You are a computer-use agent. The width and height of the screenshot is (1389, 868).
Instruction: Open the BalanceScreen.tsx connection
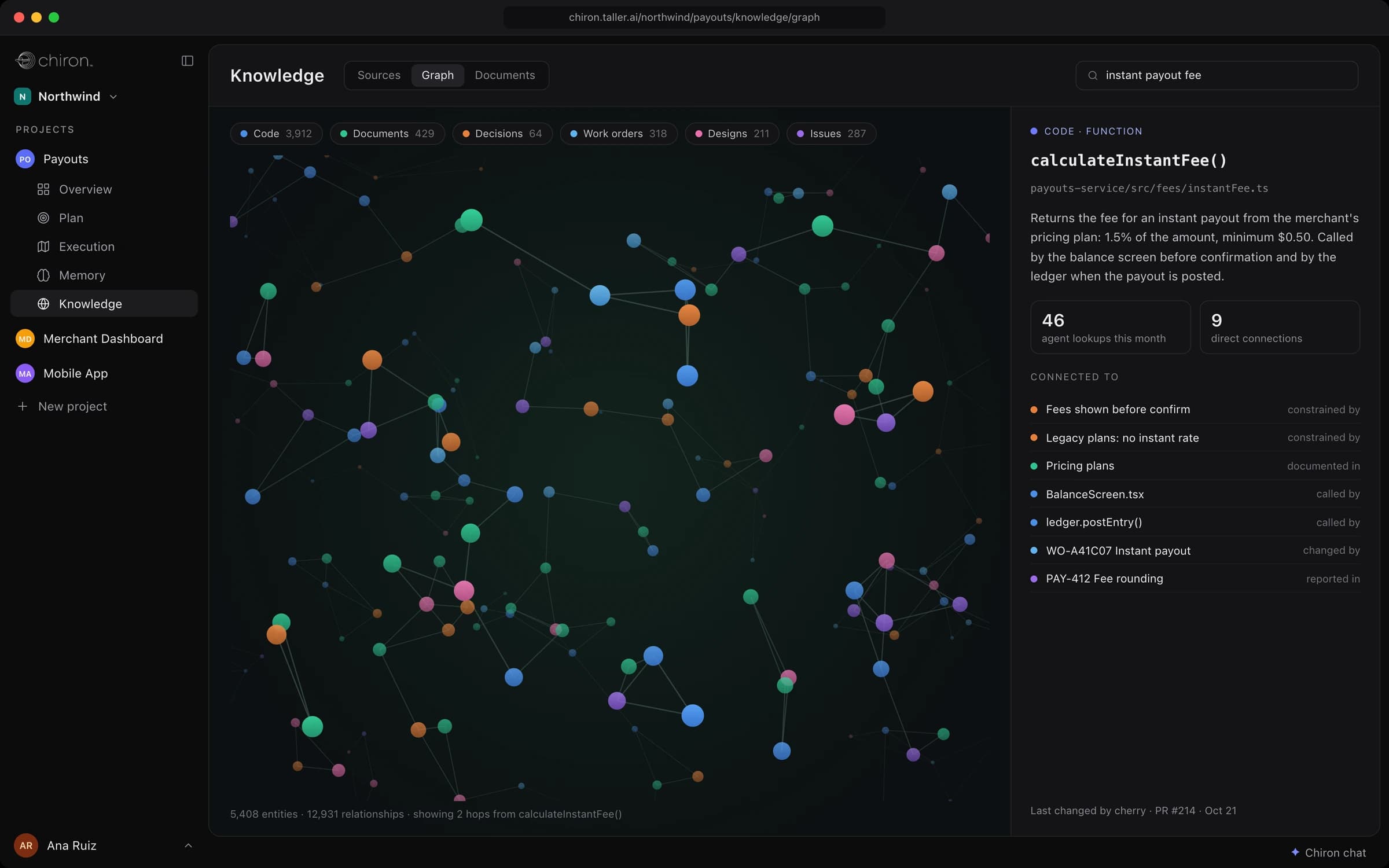[1195, 494]
